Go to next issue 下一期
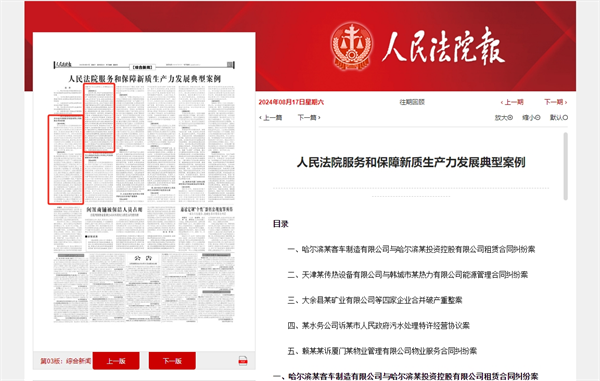 point(556,102)
